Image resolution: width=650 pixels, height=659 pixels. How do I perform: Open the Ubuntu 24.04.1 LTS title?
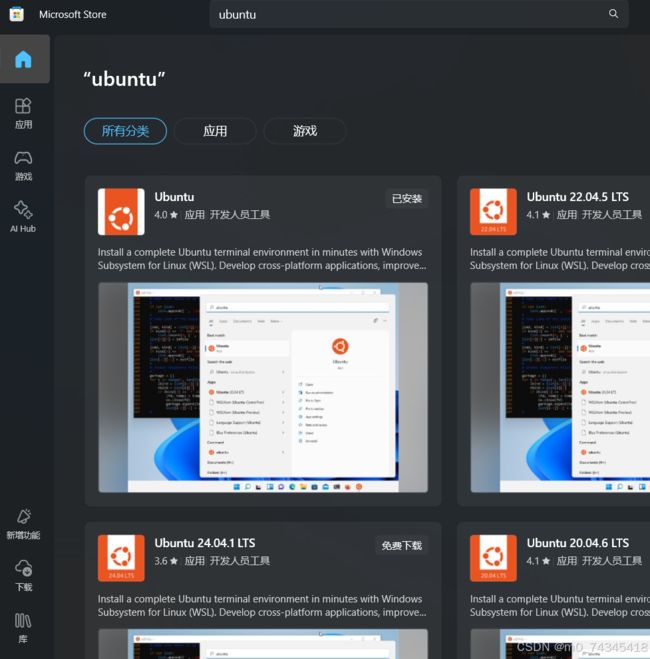coord(205,543)
